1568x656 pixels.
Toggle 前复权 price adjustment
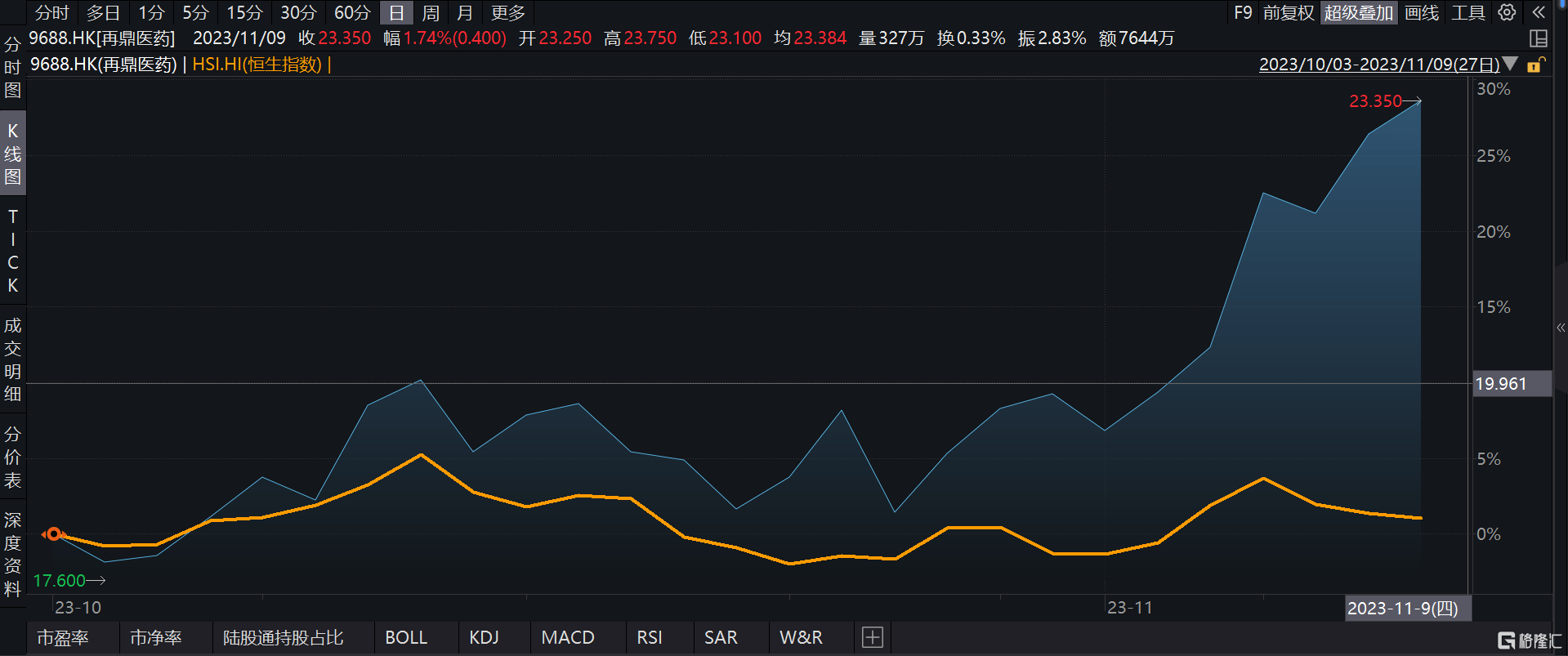1288,12
